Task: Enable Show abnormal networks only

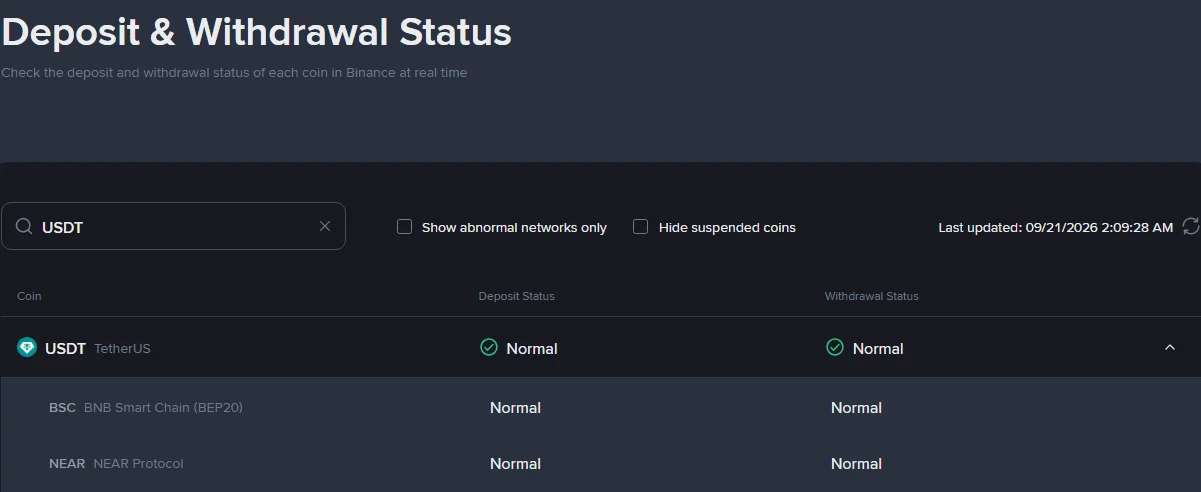Action: click(x=405, y=227)
